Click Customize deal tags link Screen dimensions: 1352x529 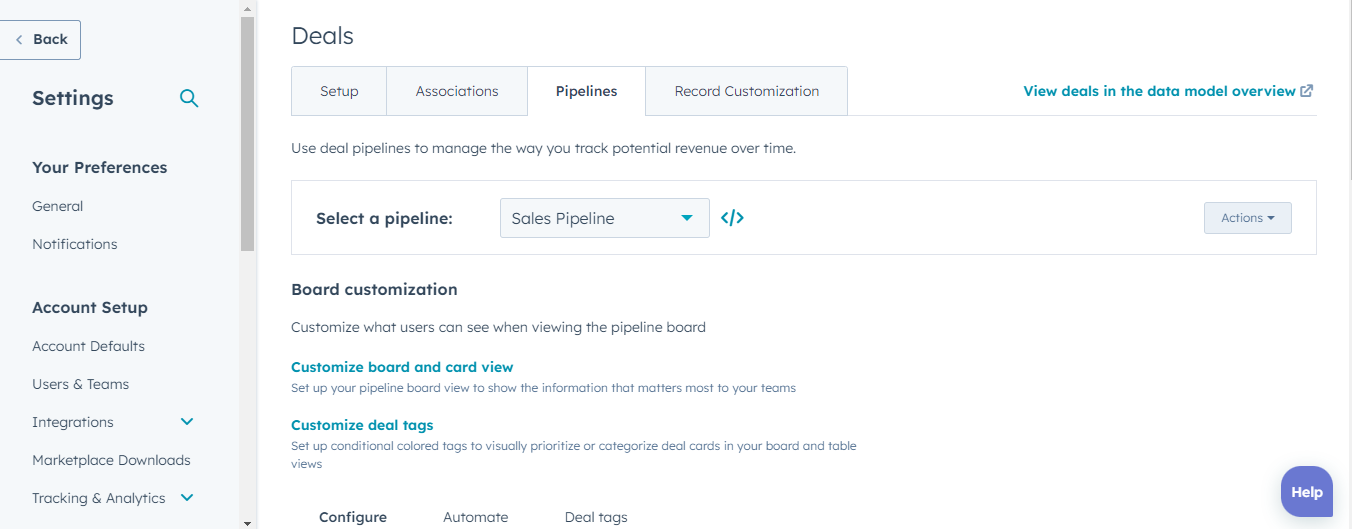[362, 425]
